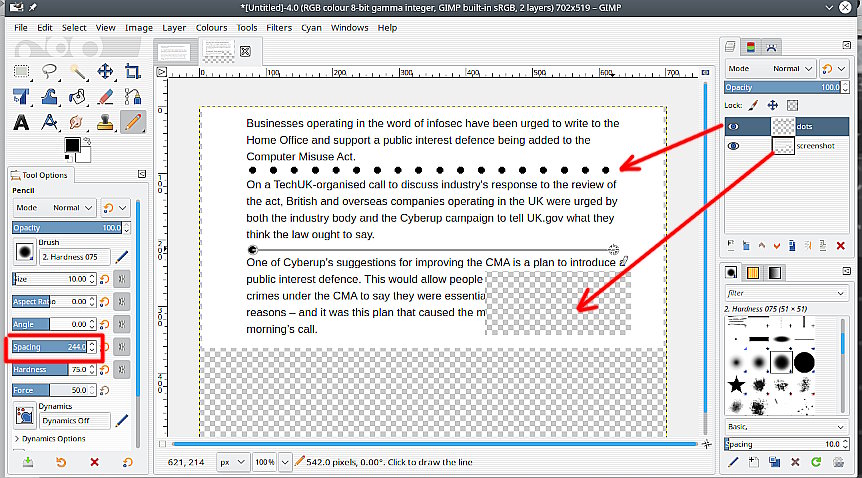The width and height of the screenshot is (862, 478).
Task: Click the black foreground colour swatch
Action: point(72,145)
